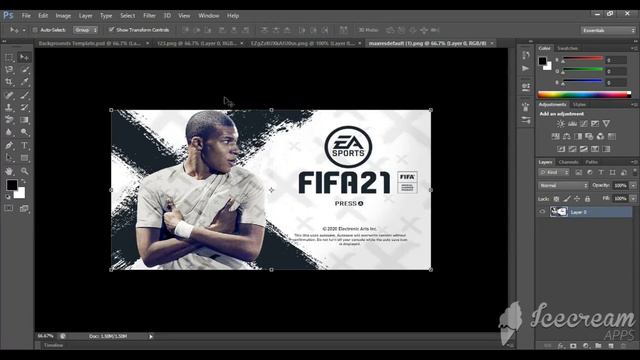Toggle Lock image pixels brush icon
This screenshot has width=640, height=360.
567,199
